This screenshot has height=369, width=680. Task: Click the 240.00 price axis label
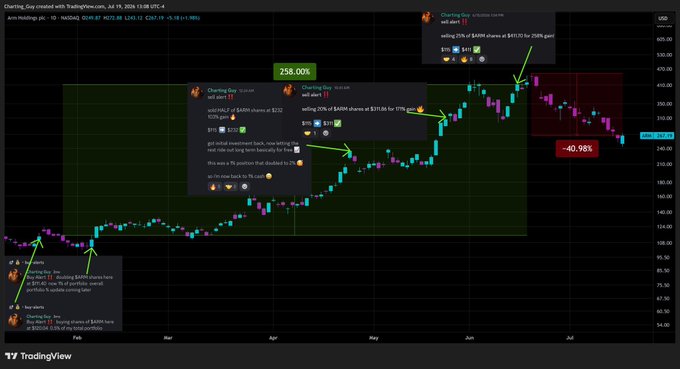[664, 148]
